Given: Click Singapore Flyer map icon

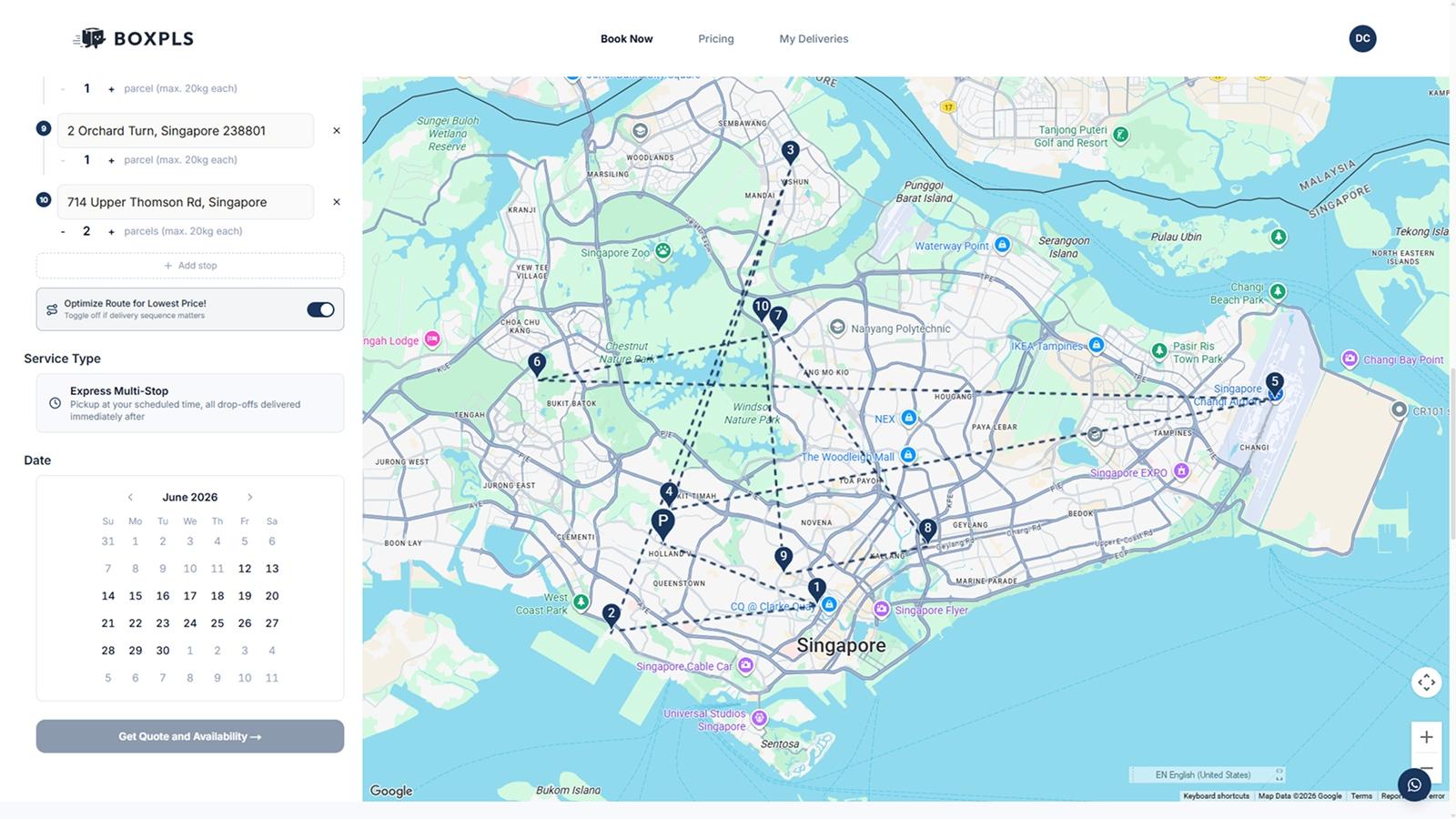Looking at the screenshot, I should (x=881, y=610).
